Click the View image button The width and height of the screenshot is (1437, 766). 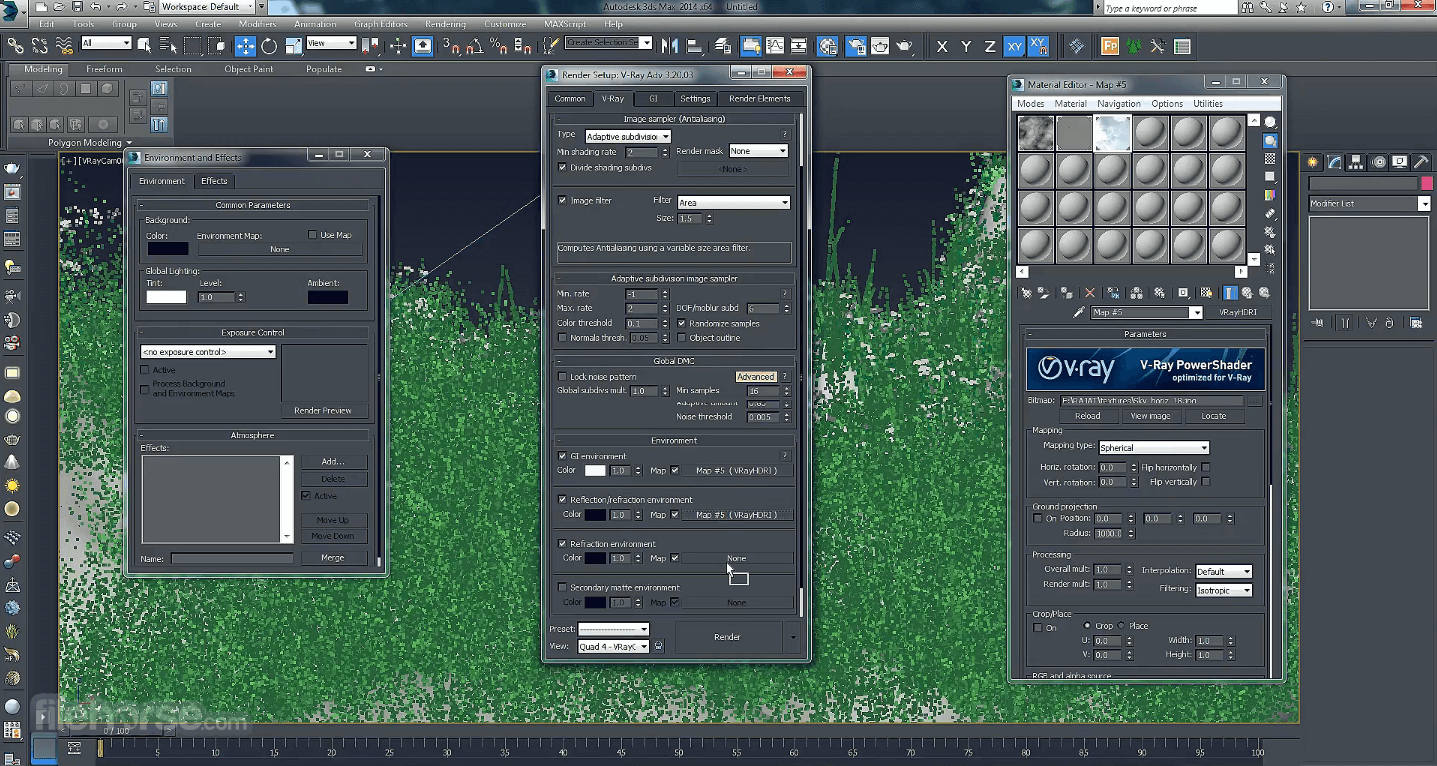point(1150,416)
